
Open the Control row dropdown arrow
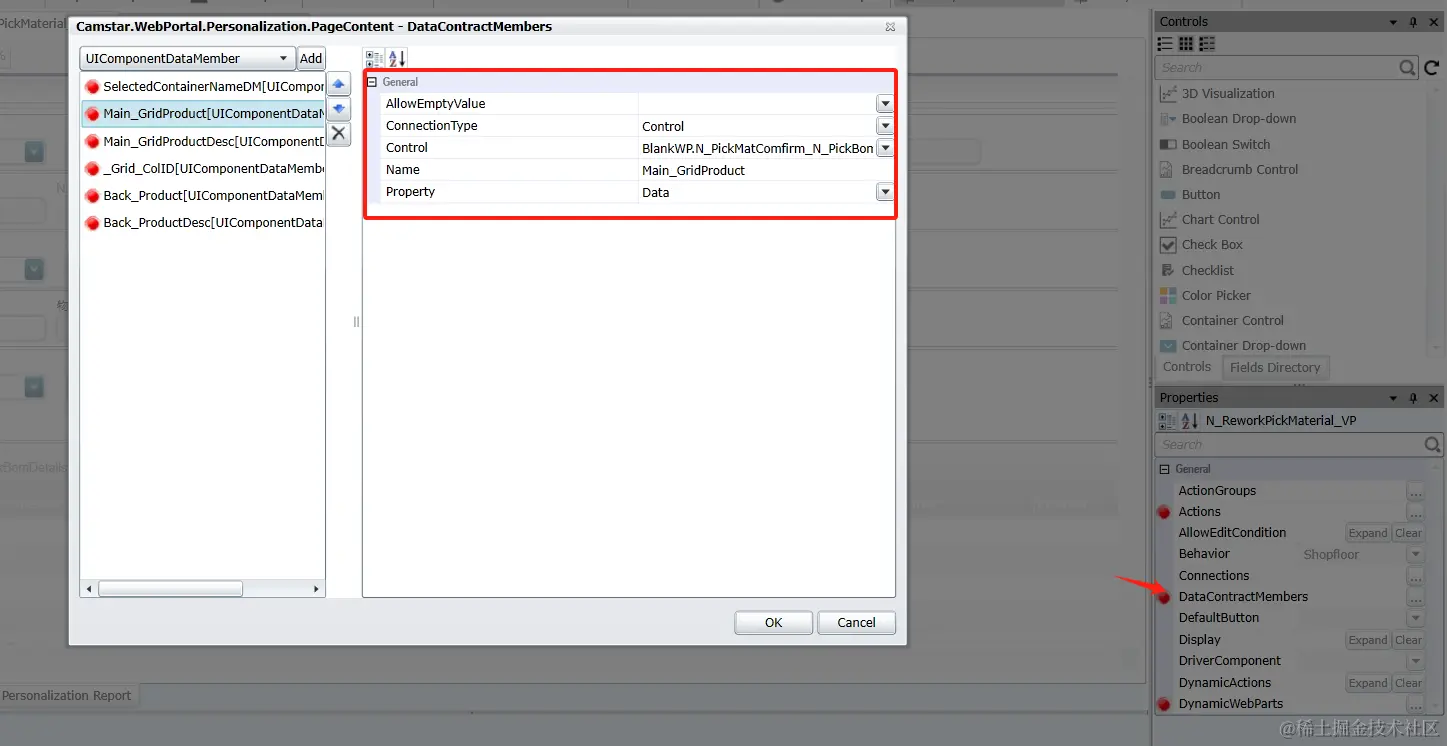(x=884, y=148)
